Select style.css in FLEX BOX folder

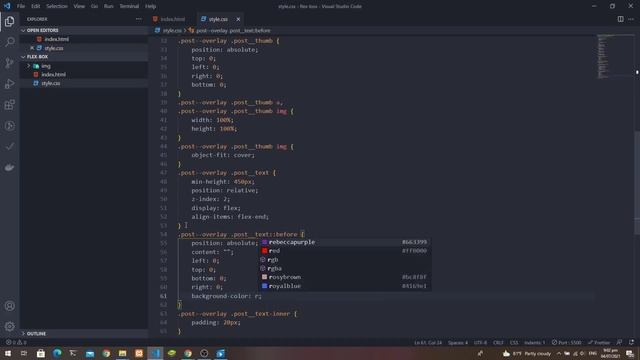pyautogui.click(x=84, y=83)
